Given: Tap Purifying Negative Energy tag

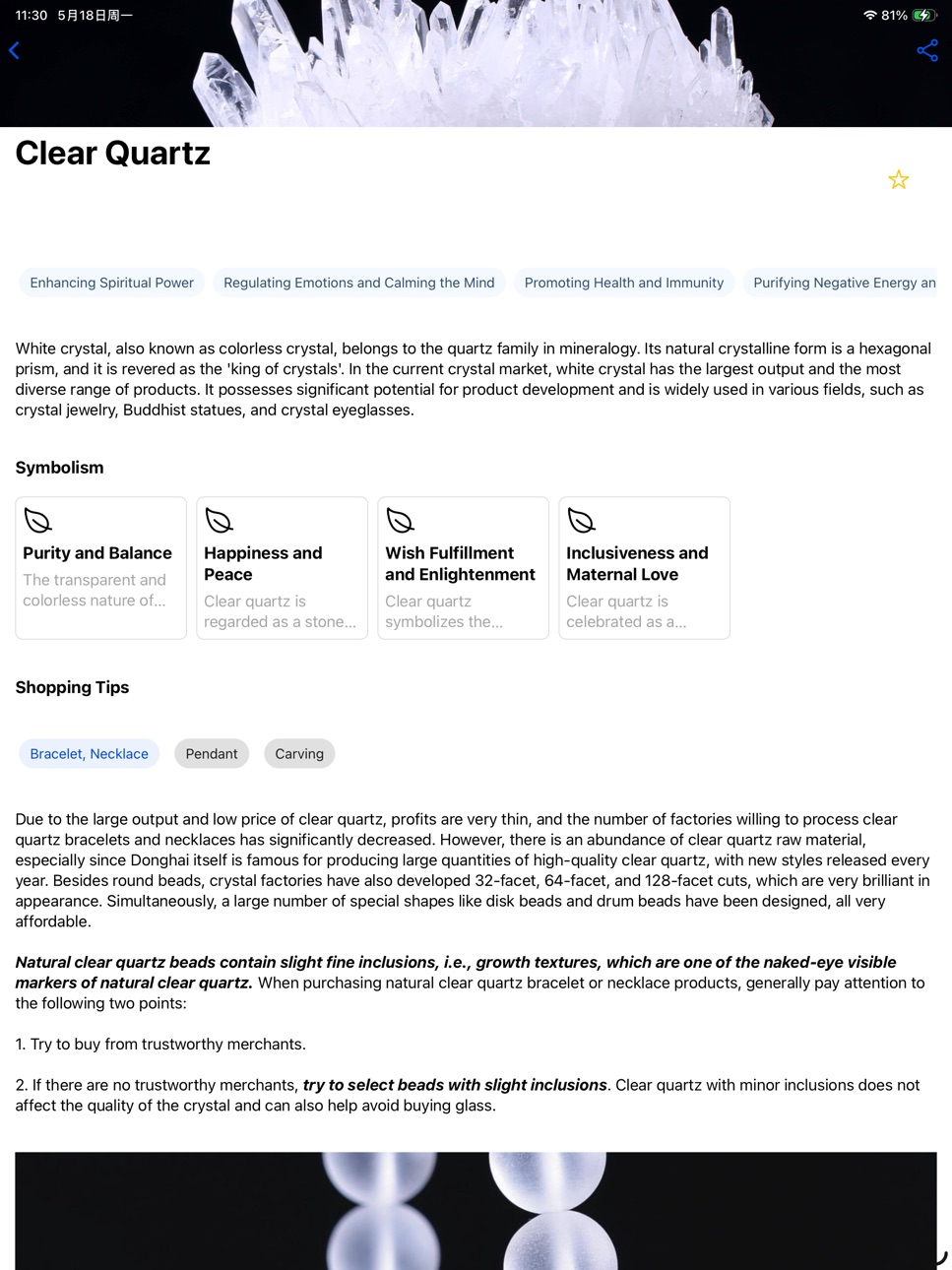Looking at the screenshot, I should pos(840,283).
